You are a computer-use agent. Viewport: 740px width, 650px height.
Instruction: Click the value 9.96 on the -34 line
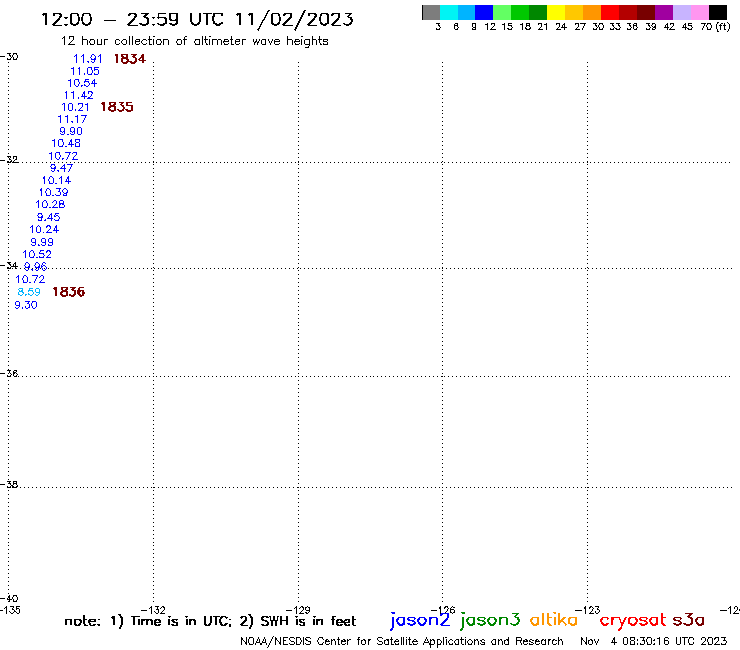pos(35,267)
